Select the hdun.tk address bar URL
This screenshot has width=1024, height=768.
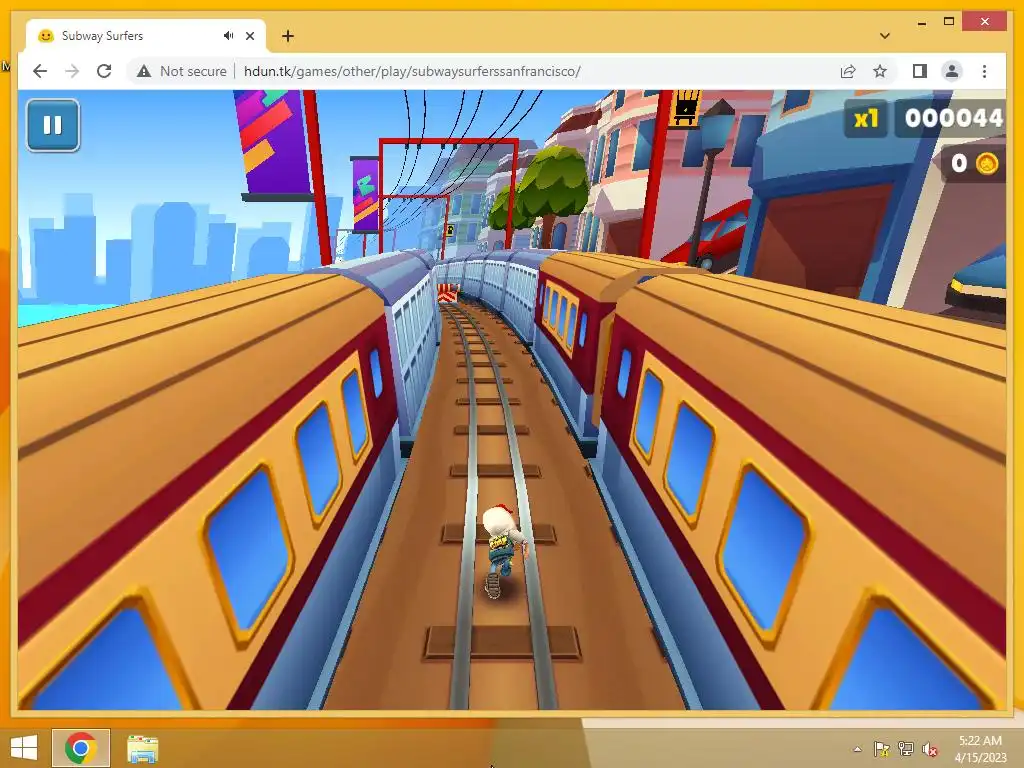point(412,71)
